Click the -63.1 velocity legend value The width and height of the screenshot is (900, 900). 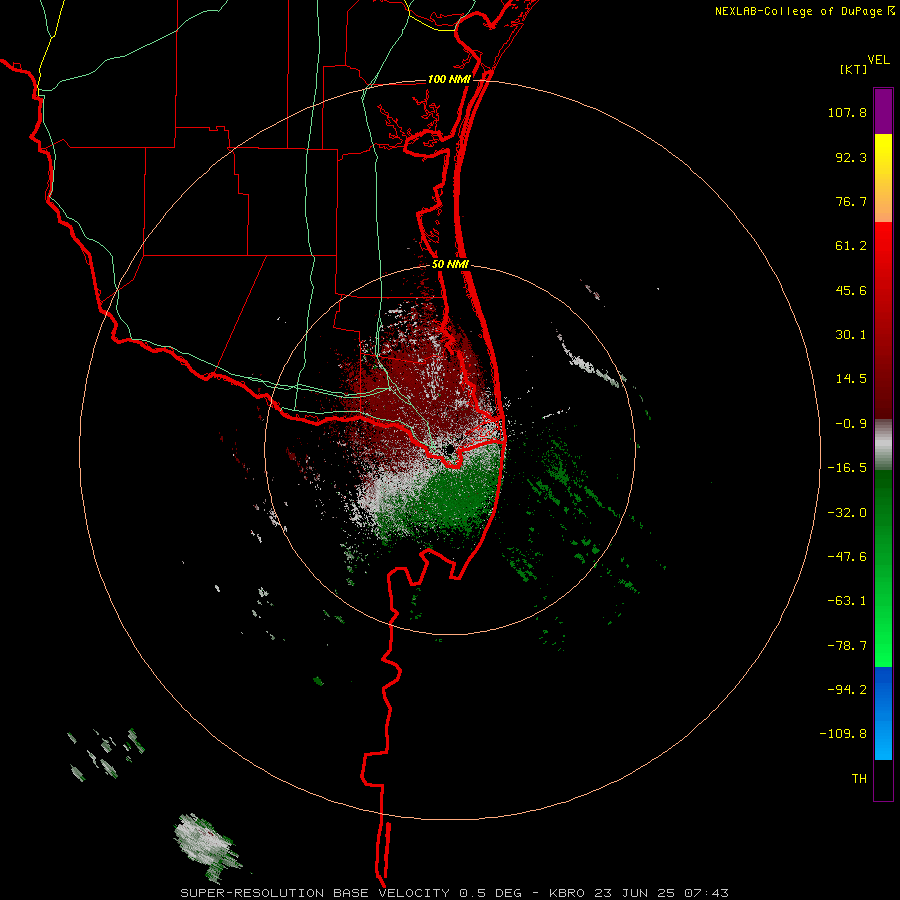click(x=847, y=601)
